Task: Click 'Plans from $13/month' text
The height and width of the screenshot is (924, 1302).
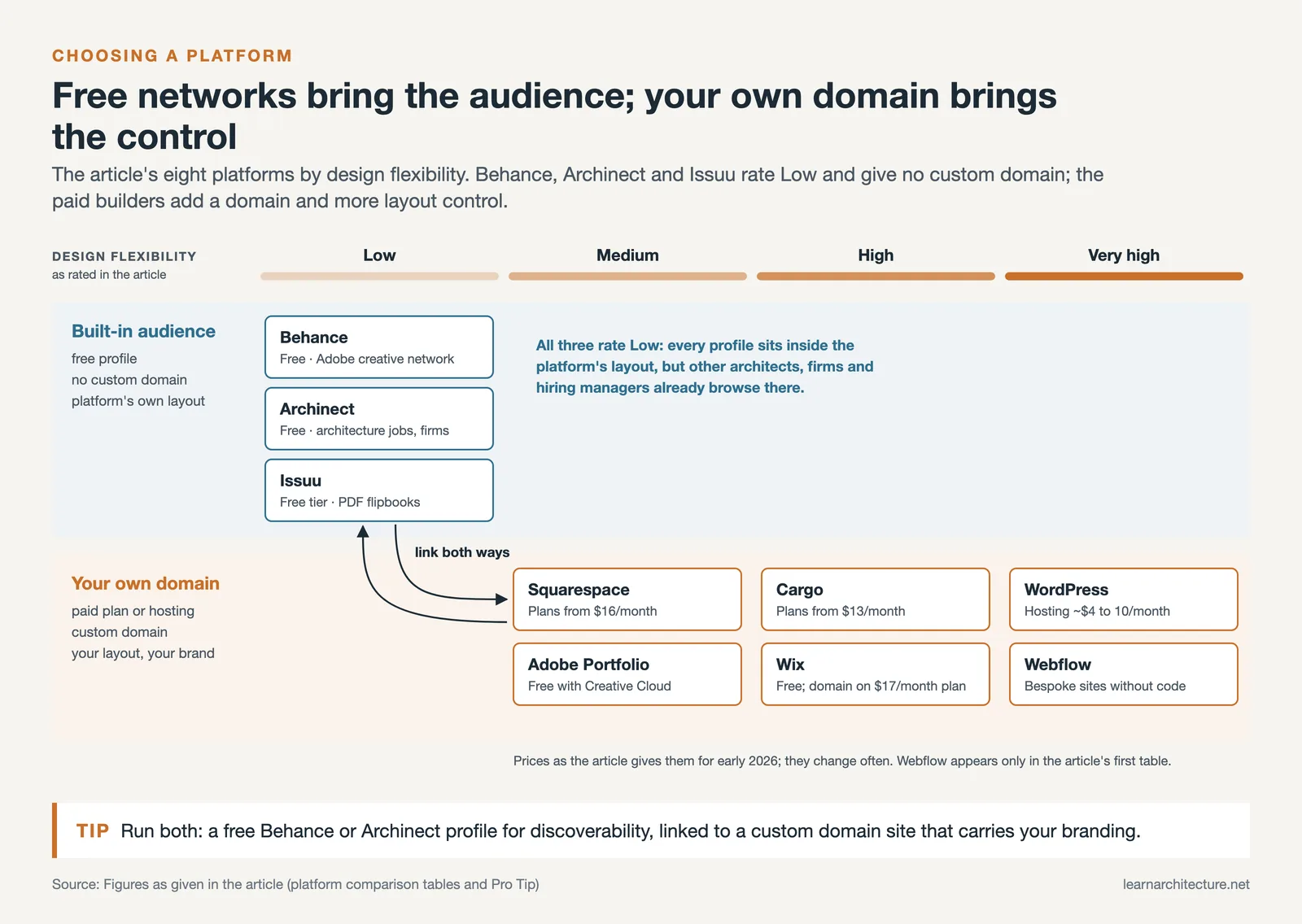Action: tap(841, 612)
